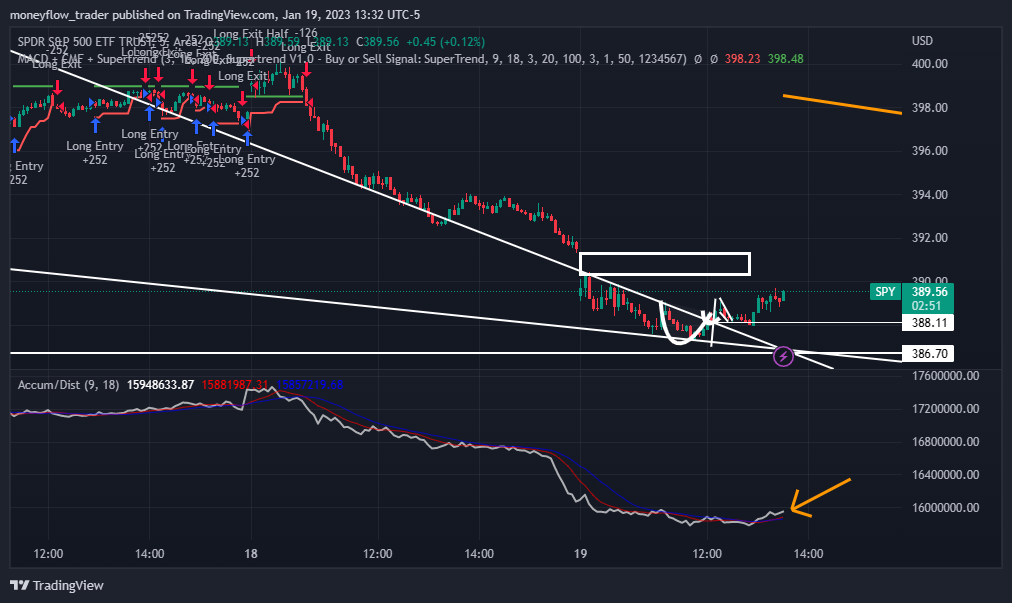Click the purple lightning bolt event icon
The image size is (1012, 603).
pyautogui.click(x=783, y=356)
